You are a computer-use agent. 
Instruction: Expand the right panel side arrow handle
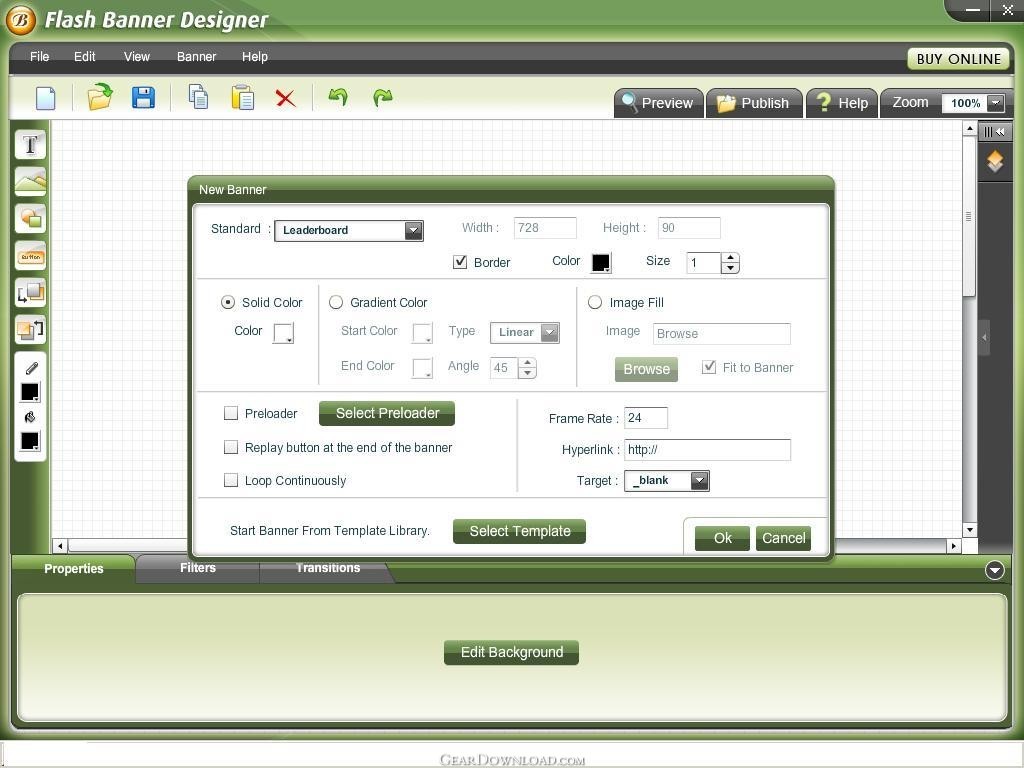(984, 338)
